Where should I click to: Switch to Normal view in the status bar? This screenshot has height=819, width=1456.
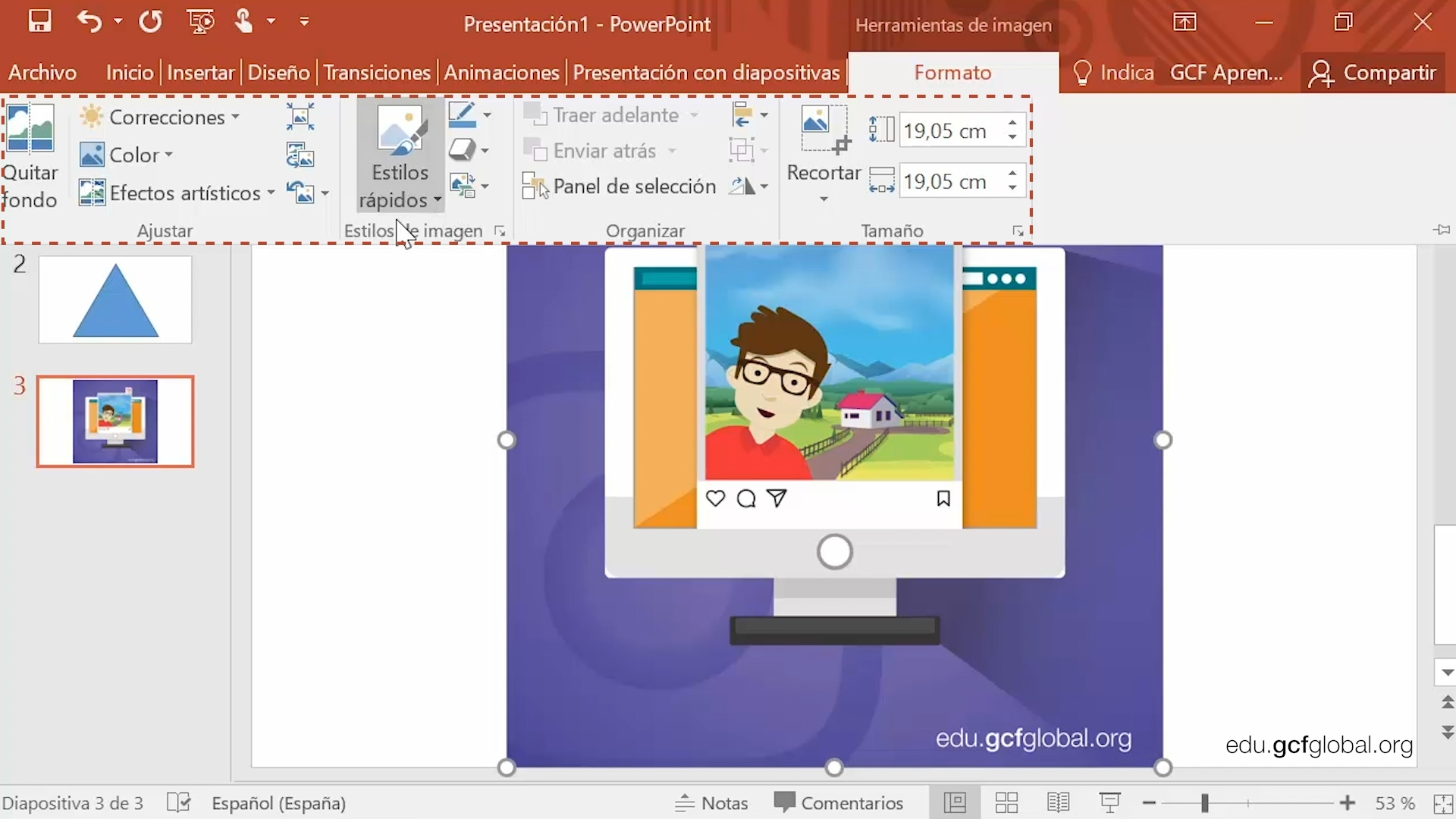pyautogui.click(x=955, y=802)
